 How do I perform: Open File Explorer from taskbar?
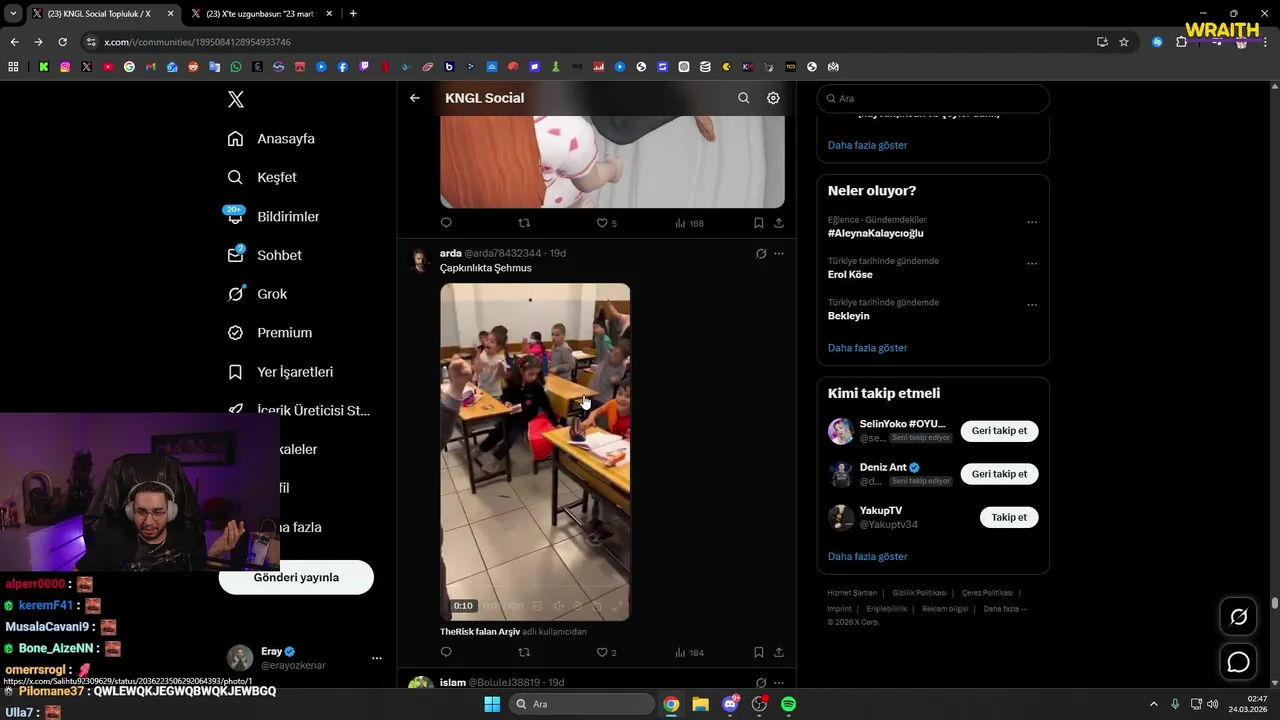click(x=700, y=704)
